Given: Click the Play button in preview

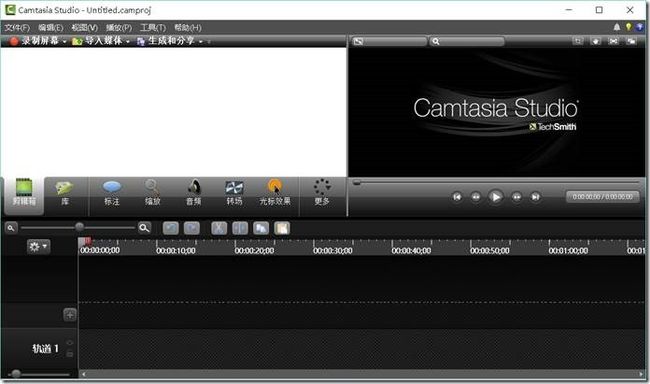Looking at the screenshot, I should 496,197.
